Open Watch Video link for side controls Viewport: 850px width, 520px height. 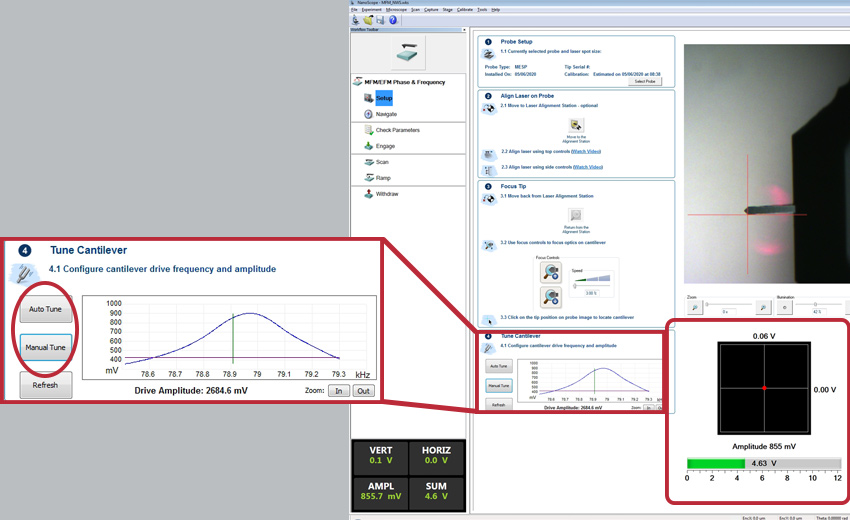point(588,167)
